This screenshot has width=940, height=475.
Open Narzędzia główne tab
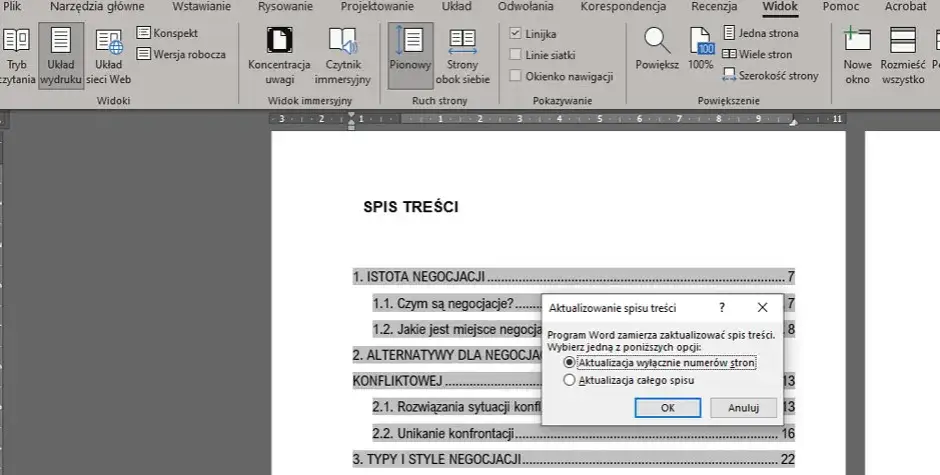click(x=97, y=7)
